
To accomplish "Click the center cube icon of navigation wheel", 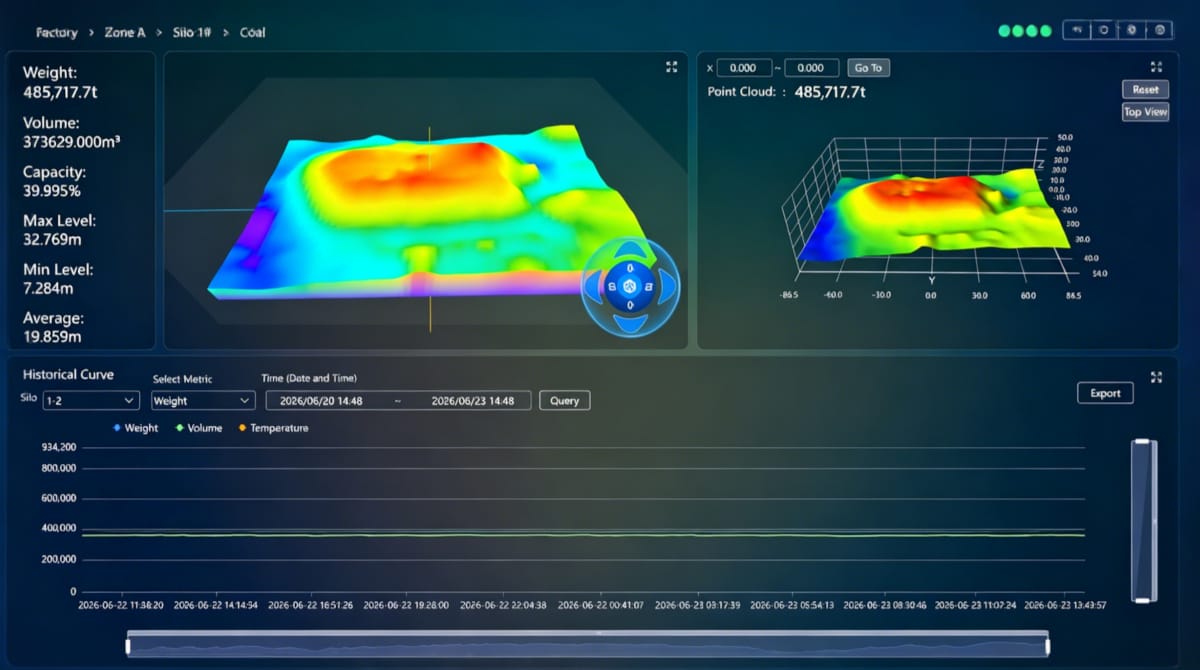I will [630, 288].
